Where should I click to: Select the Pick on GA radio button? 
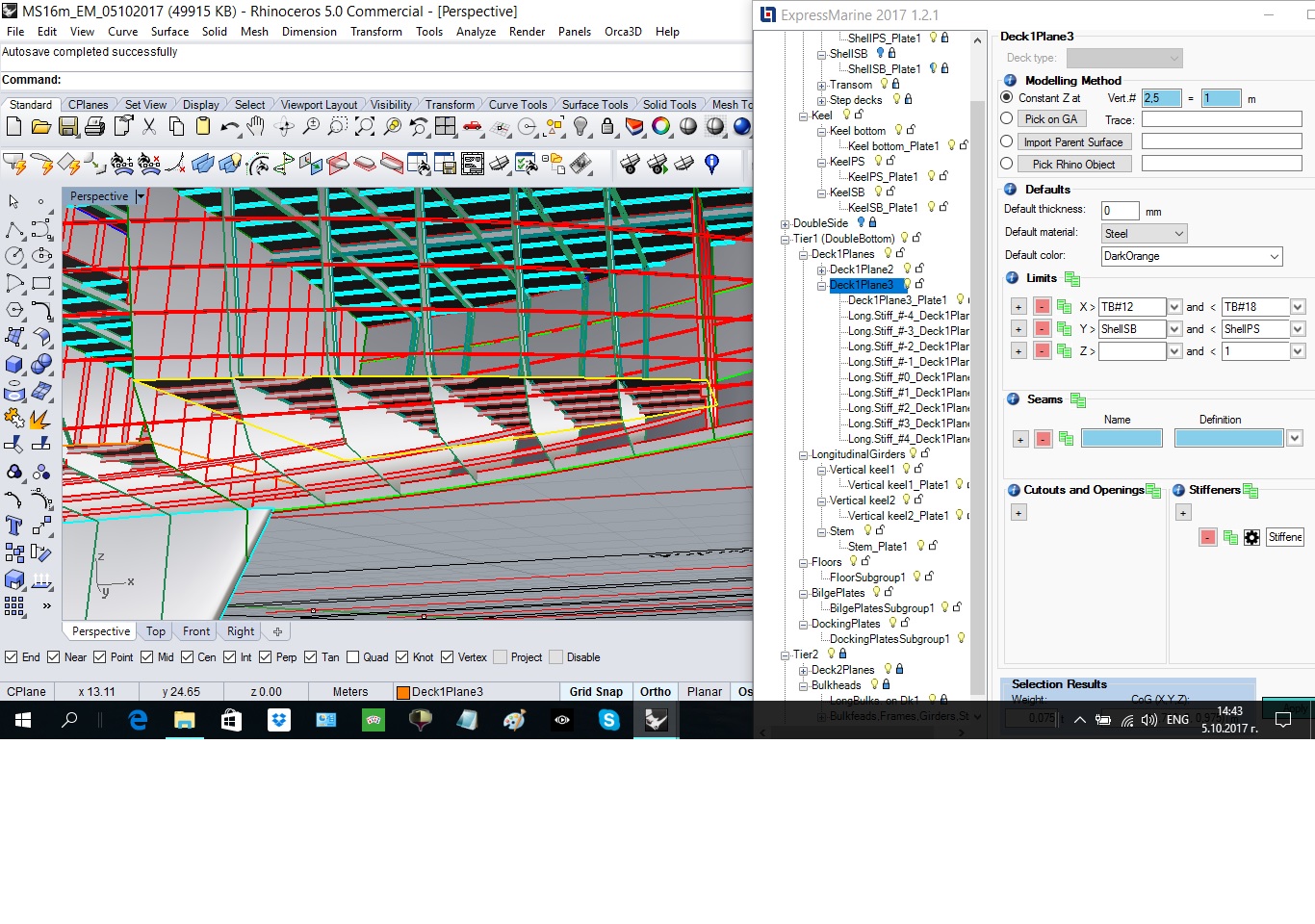(x=1007, y=118)
